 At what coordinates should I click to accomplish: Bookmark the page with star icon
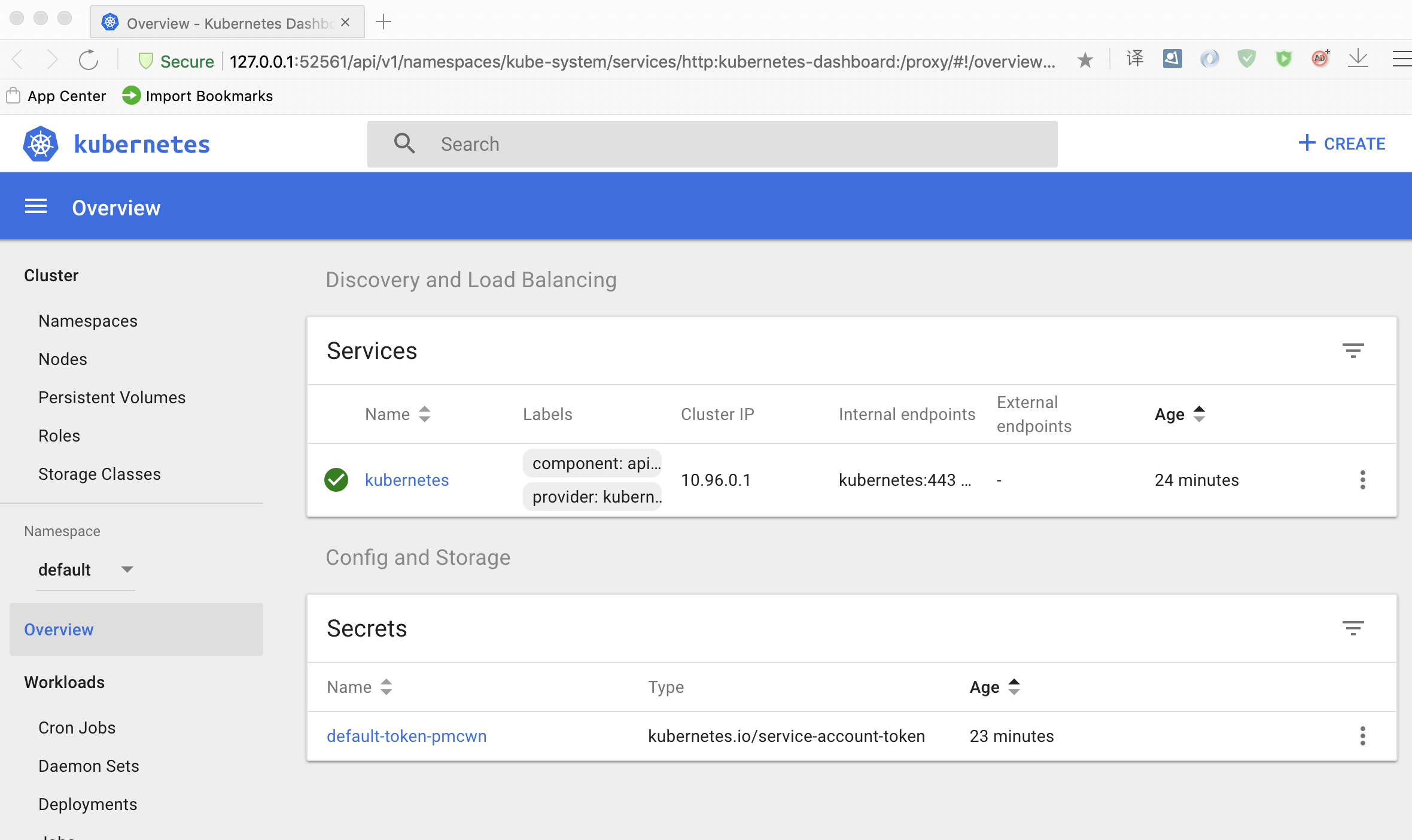click(x=1085, y=60)
